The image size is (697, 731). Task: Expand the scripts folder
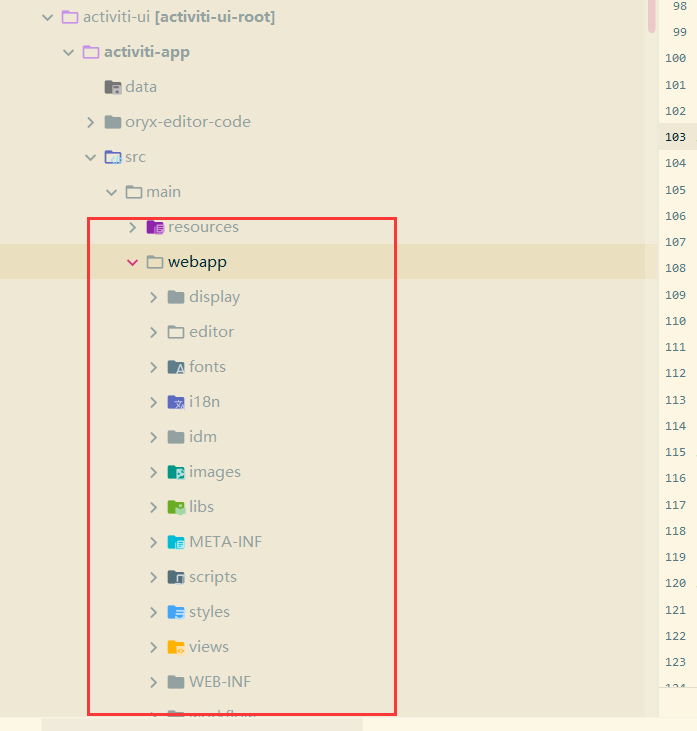153,577
